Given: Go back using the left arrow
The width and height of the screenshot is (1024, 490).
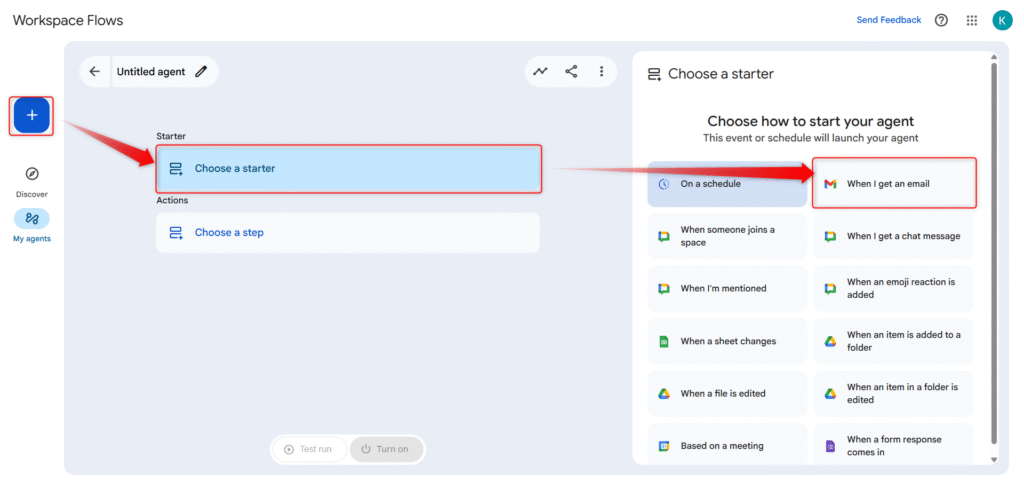Looking at the screenshot, I should (95, 72).
